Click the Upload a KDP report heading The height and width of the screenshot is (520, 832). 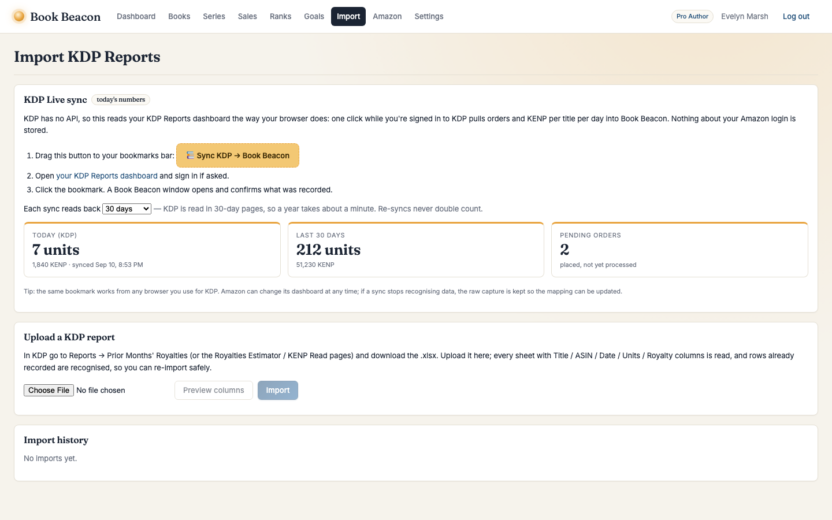(69, 337)
